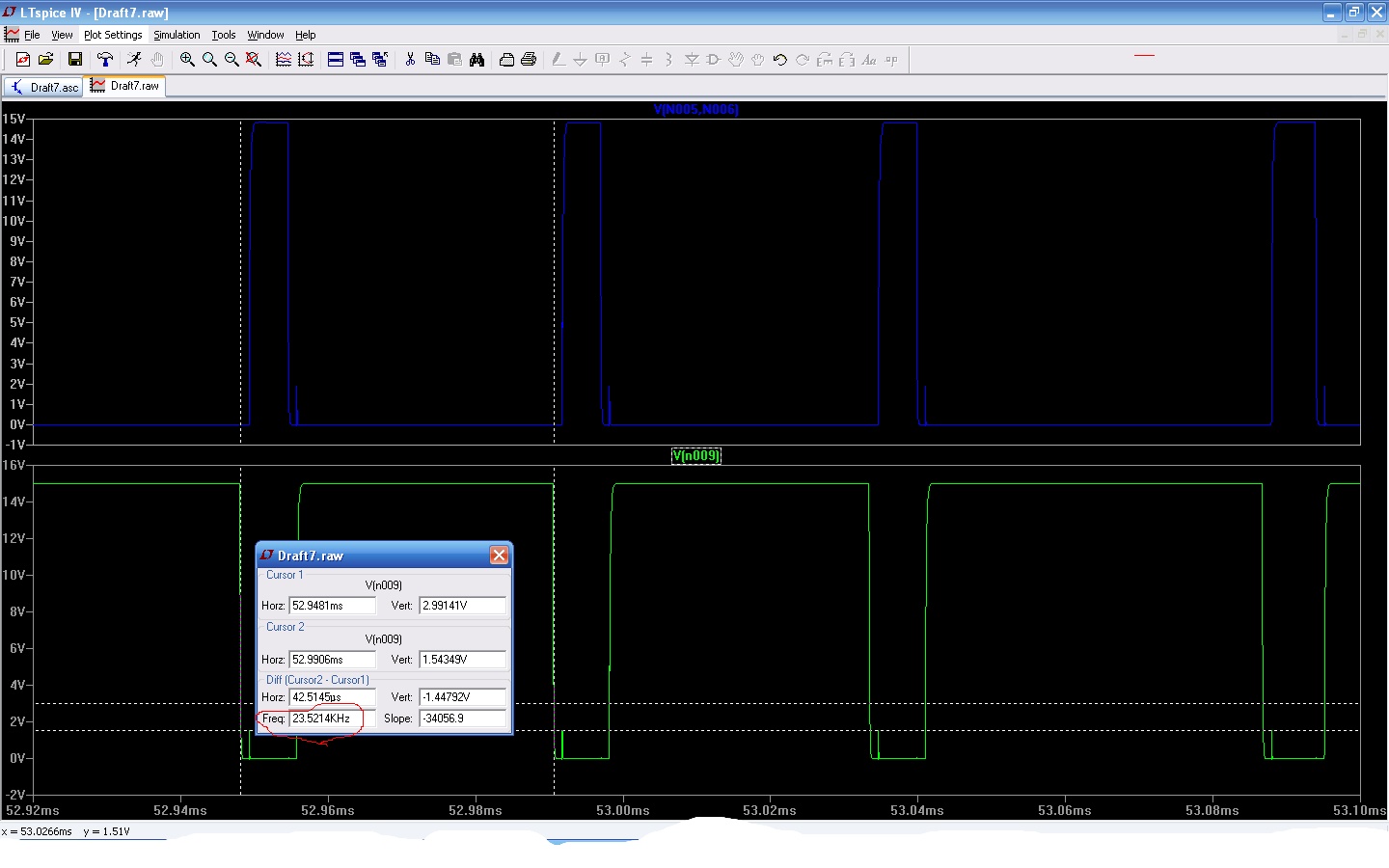This screenshot has width=1389, height=868.
Task: Select the V(n009) trace label
Action: 695,456
